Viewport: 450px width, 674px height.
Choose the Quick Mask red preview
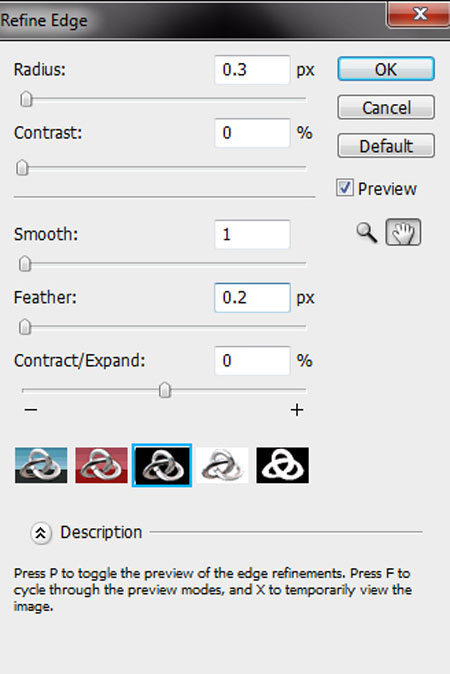coord(101,465)
